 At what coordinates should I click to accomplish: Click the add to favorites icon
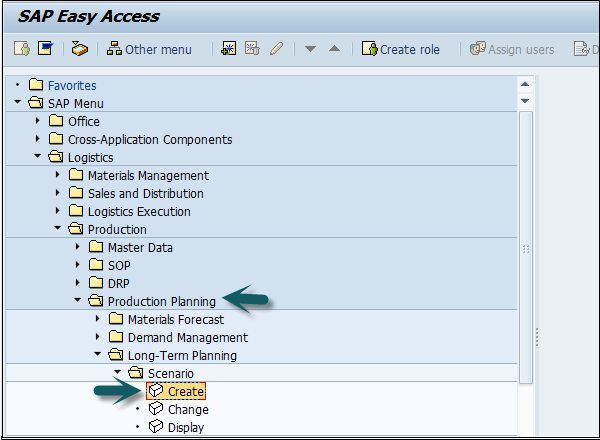click(229, 48)
